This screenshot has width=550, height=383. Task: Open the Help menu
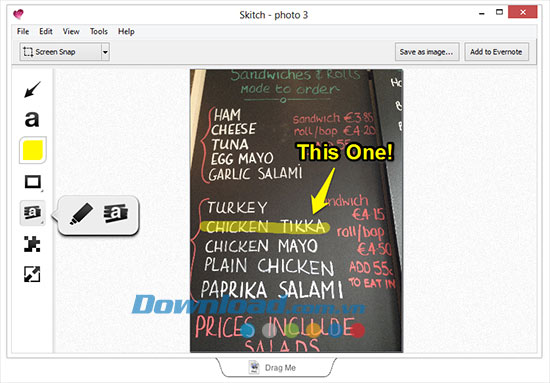pyautogui.click(x=126, y=32)
